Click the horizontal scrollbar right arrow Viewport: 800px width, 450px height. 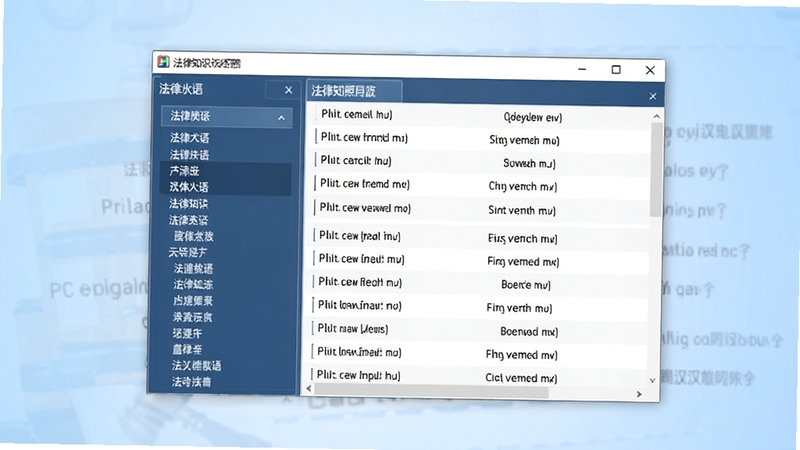point(639,394)
